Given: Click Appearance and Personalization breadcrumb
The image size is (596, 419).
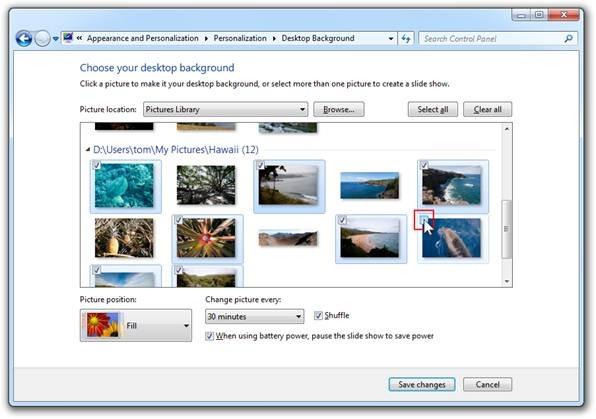Looking at the screenshot, I should click(143, 38).
